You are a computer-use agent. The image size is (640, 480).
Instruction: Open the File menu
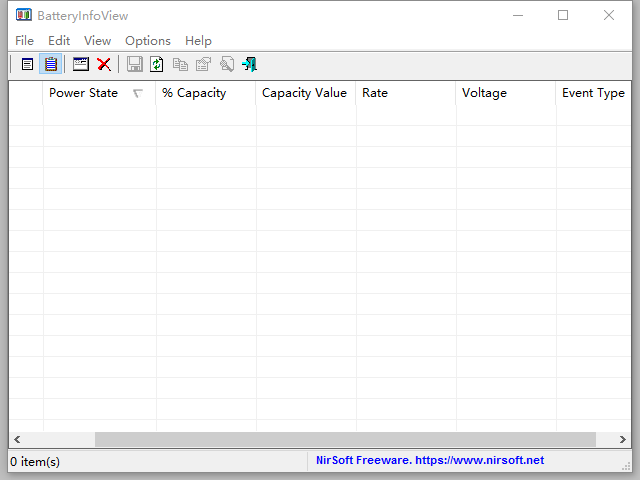[24, 41]
